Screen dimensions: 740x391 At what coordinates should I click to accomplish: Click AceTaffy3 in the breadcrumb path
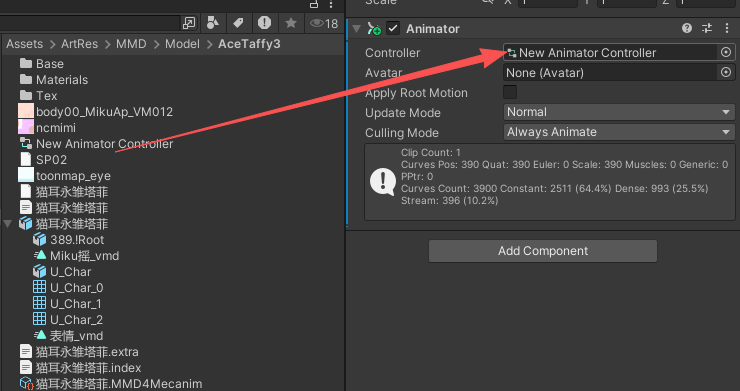click(x=249, y=44)
